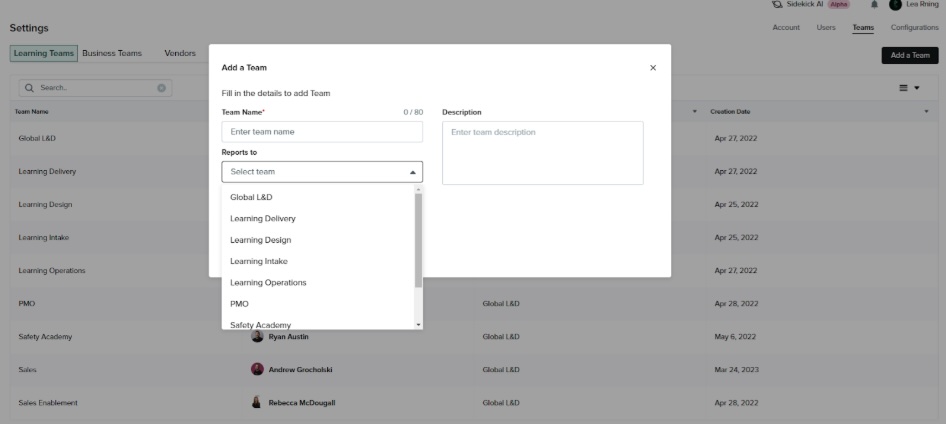Open the Creation Date column sort arrow
946x424 pixels.
click(x=927, y=111)
